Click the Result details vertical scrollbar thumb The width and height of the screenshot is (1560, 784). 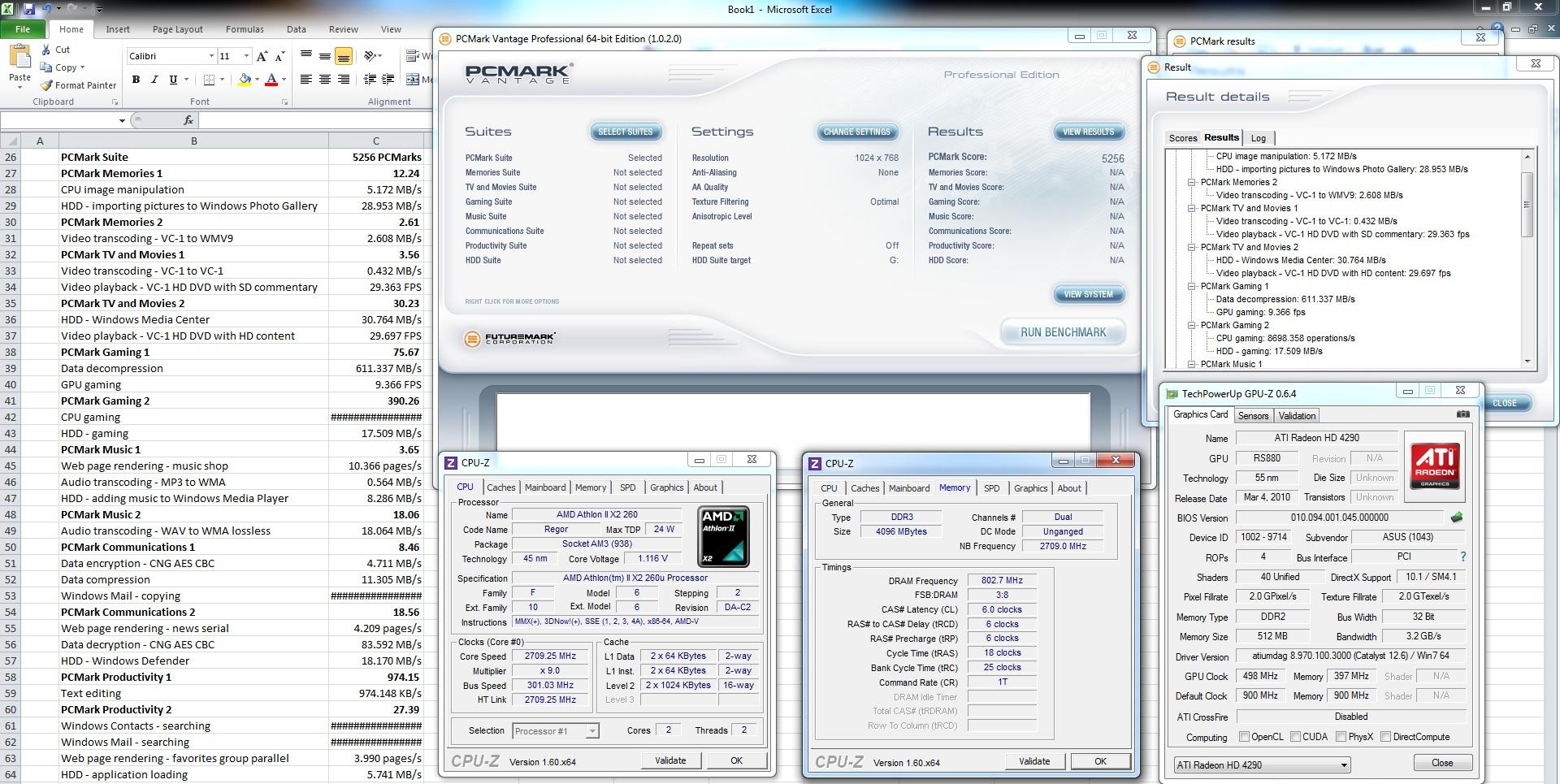[1527, 203]
